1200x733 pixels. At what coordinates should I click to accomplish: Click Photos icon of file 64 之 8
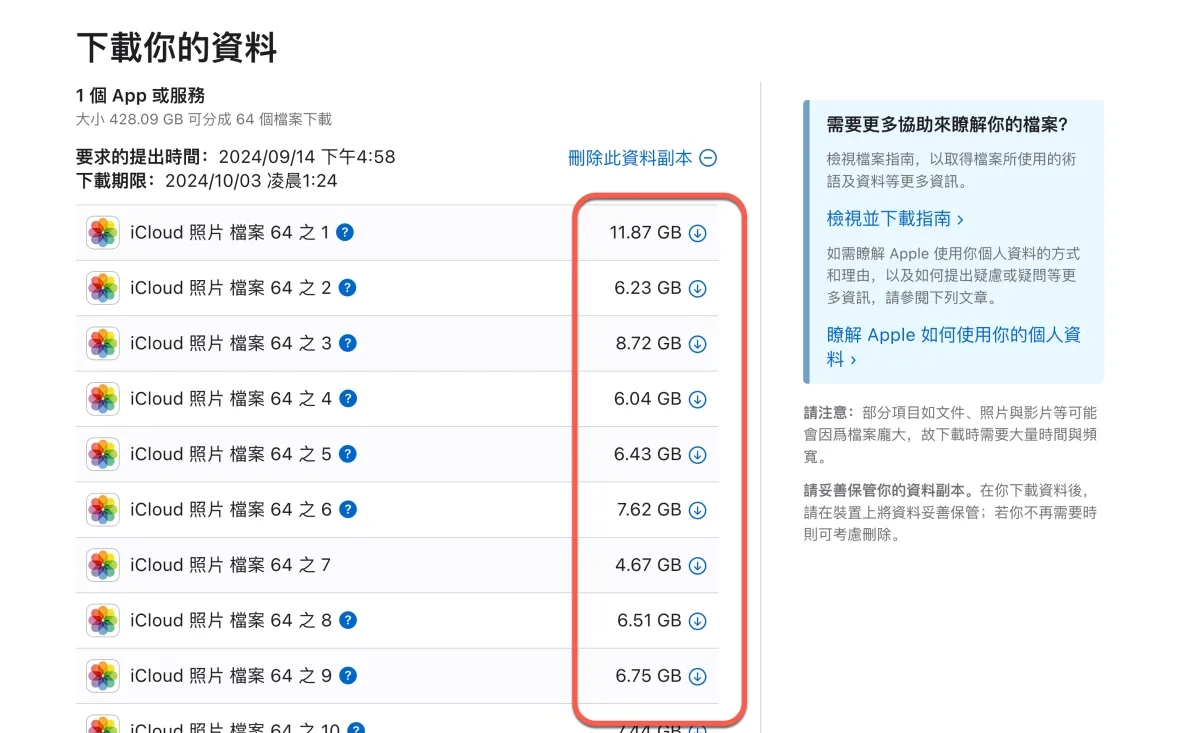103,620
